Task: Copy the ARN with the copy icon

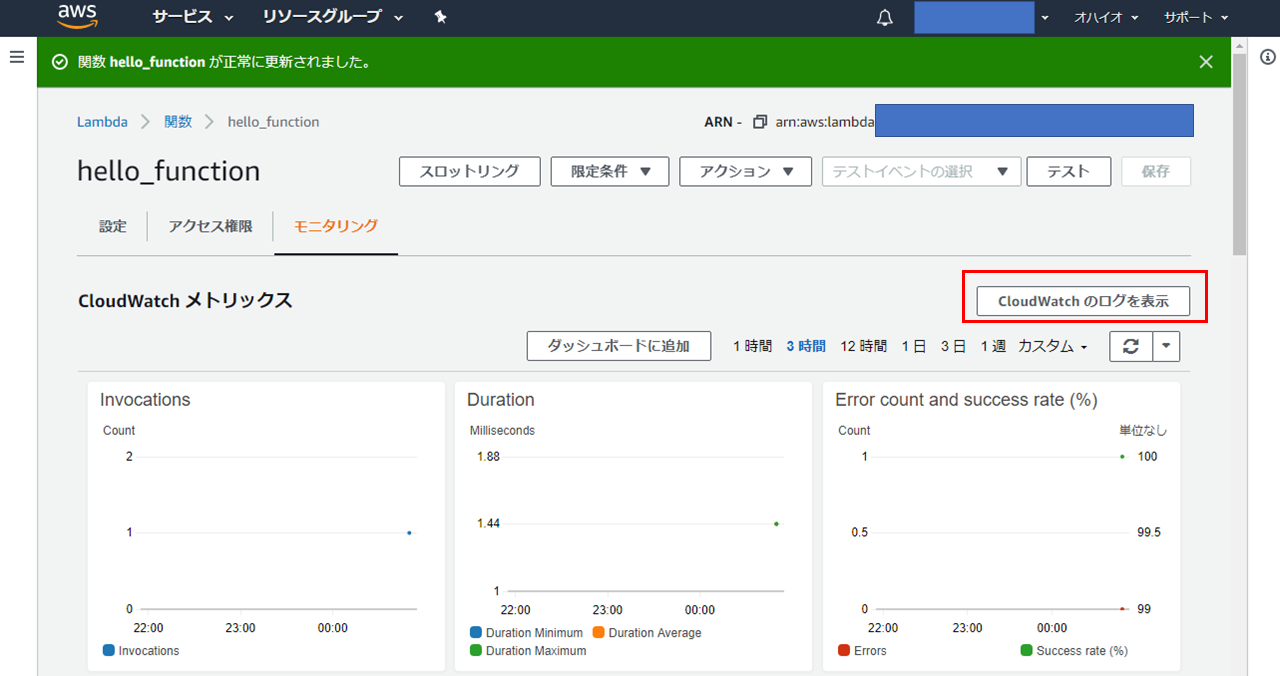Action: [x=759, y=122]
